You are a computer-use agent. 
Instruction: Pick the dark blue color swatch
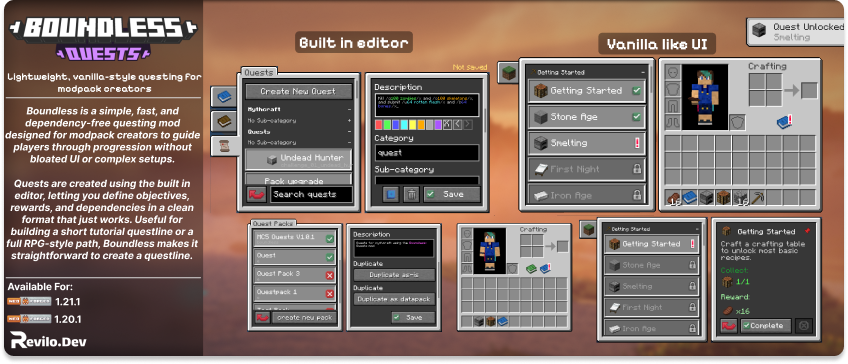click(x=396, y=125)
